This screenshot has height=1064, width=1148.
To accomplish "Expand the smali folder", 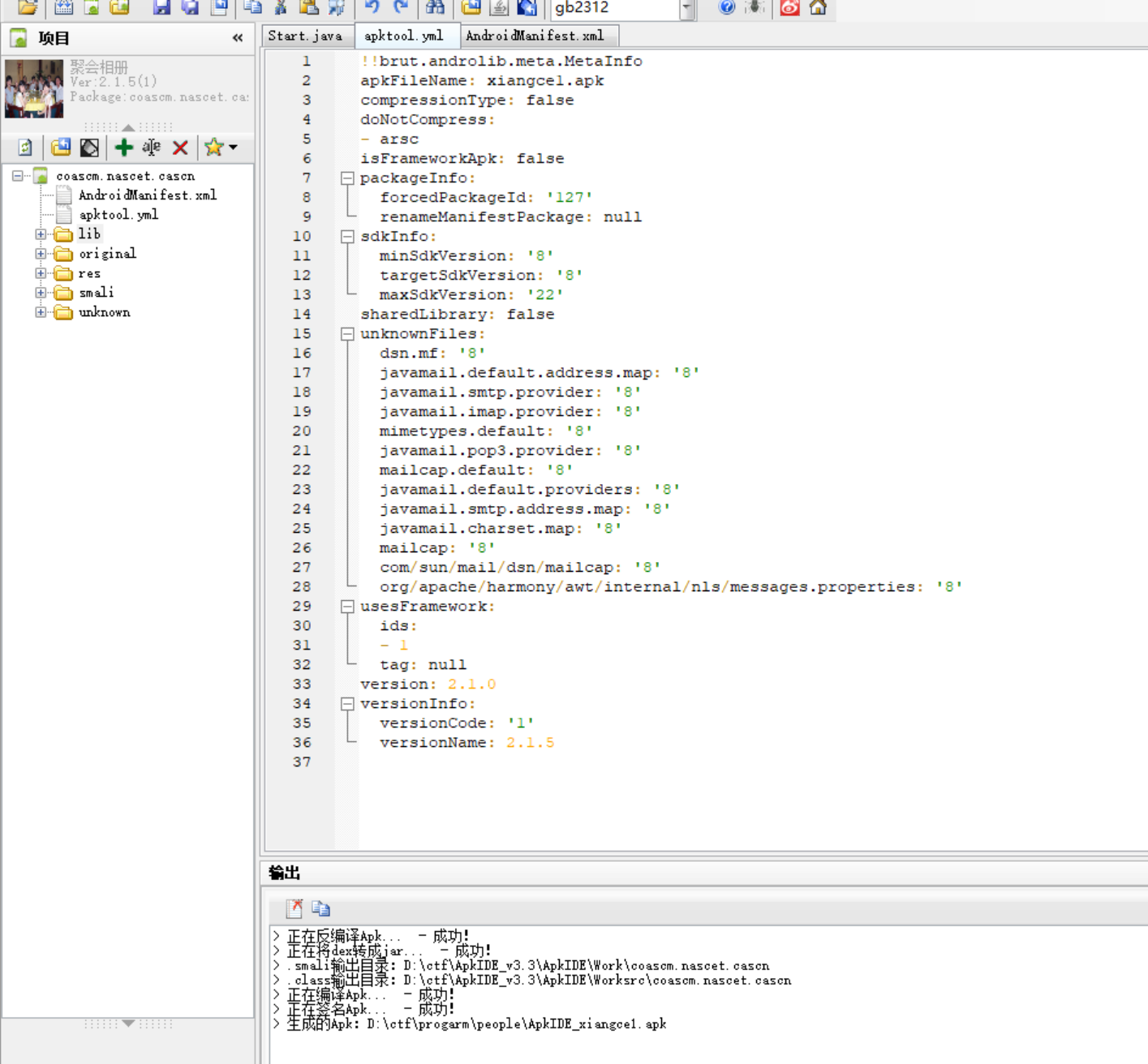I will tap(41, 293).
